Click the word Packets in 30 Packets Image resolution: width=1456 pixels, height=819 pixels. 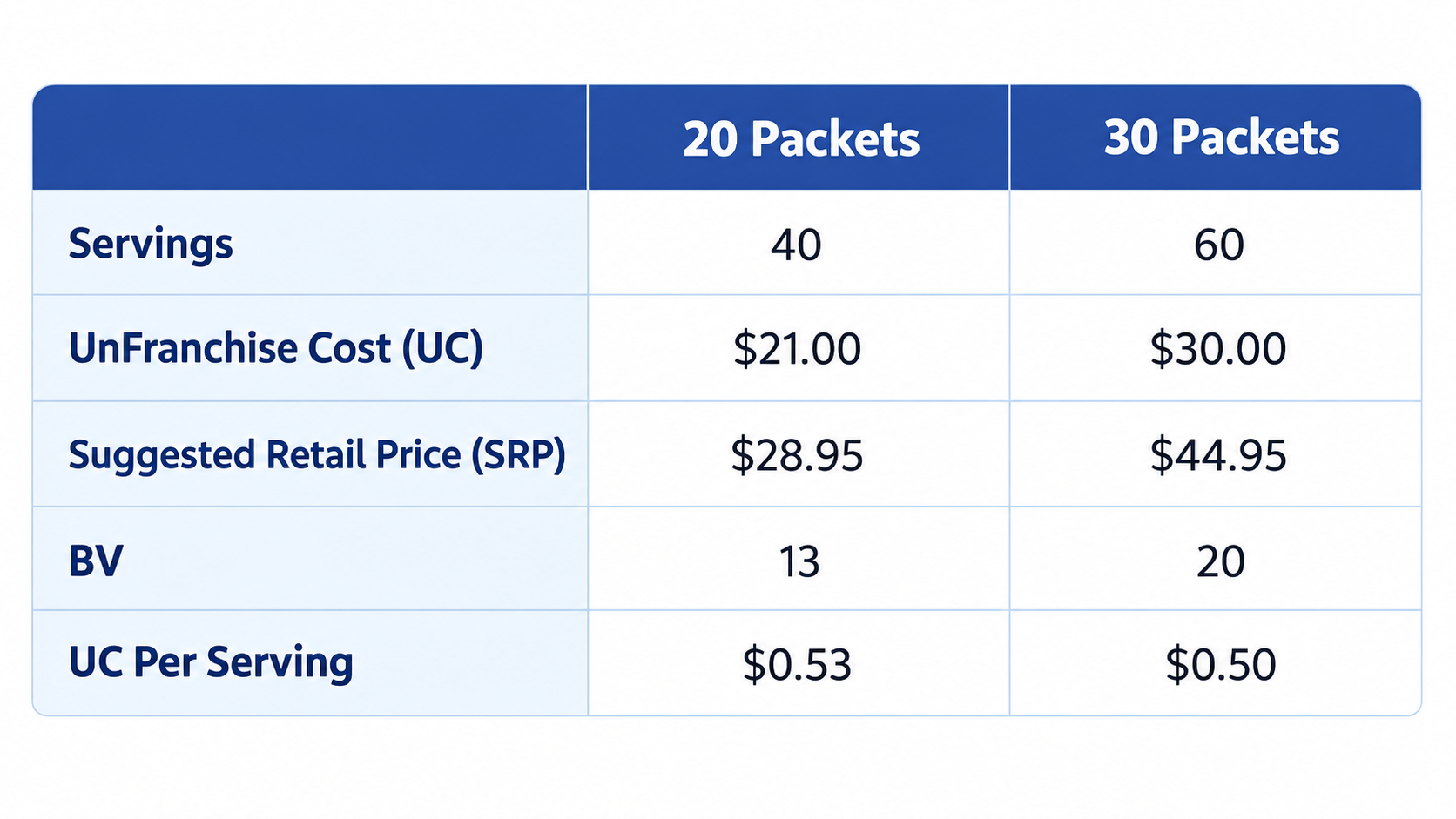[1255, 138]
